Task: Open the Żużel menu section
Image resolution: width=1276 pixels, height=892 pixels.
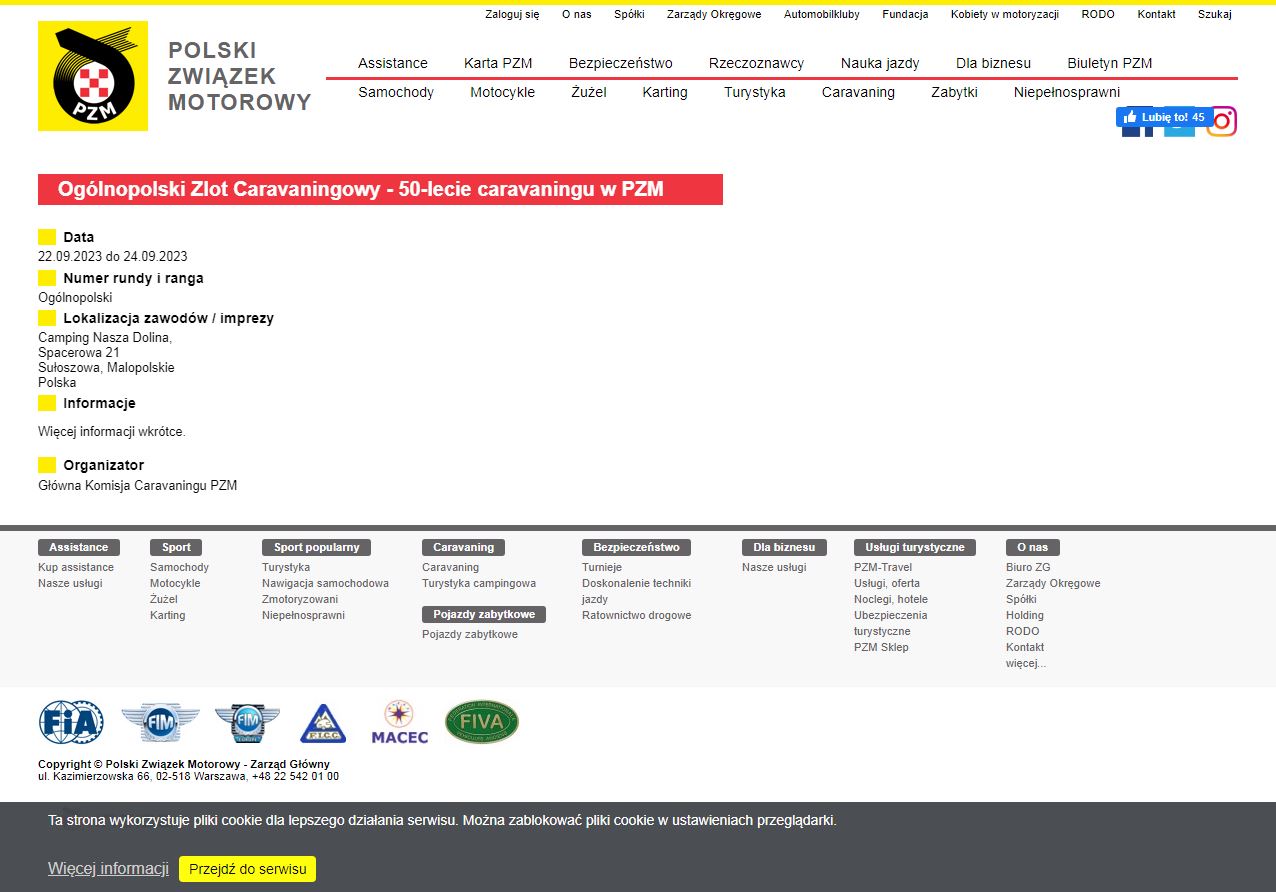Action: coord(588,92)
